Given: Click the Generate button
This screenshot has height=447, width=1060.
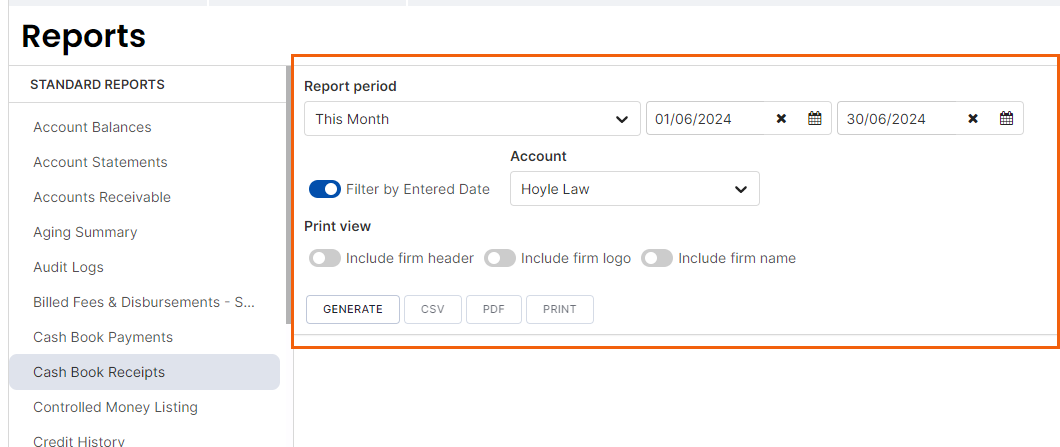Looking at the screenshot, I should click(x=353, y=310).
